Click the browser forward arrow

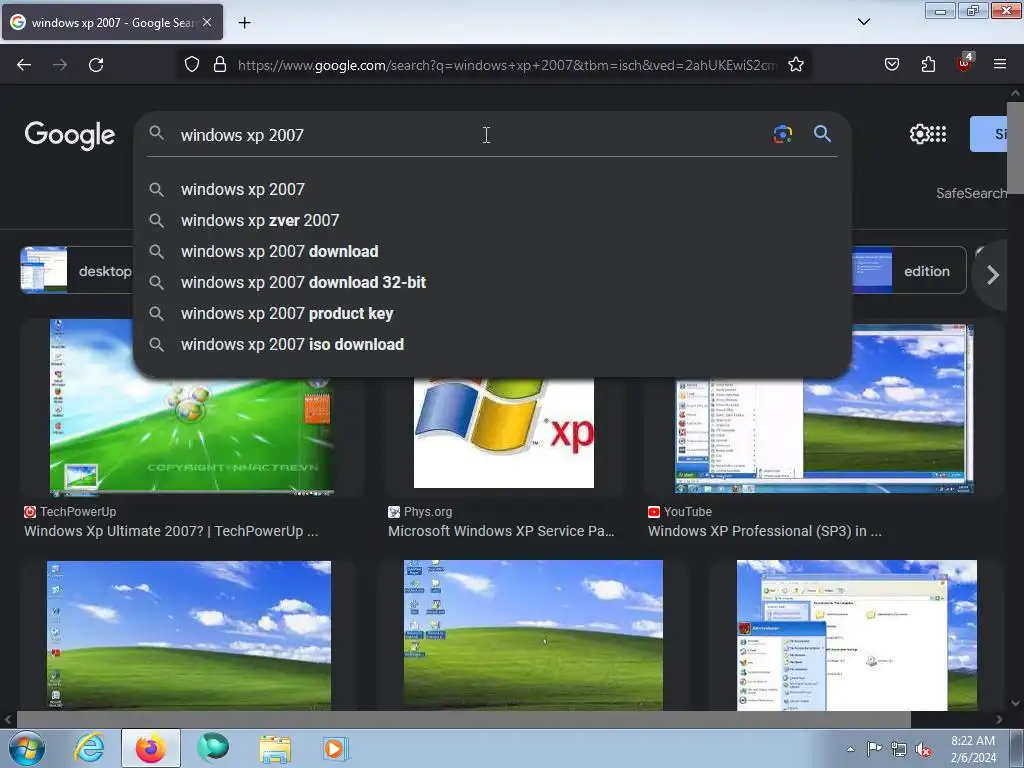[x=60, y=65]
